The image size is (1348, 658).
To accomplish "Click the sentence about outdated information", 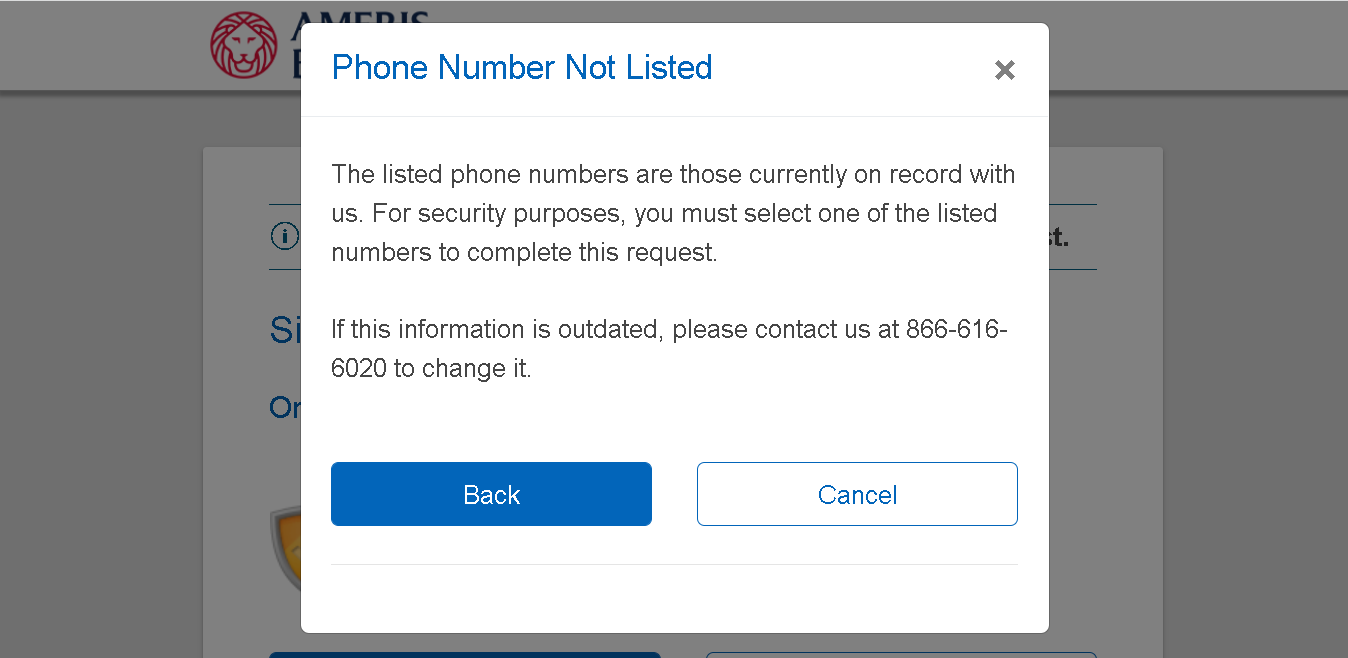I will click(669, 349).
